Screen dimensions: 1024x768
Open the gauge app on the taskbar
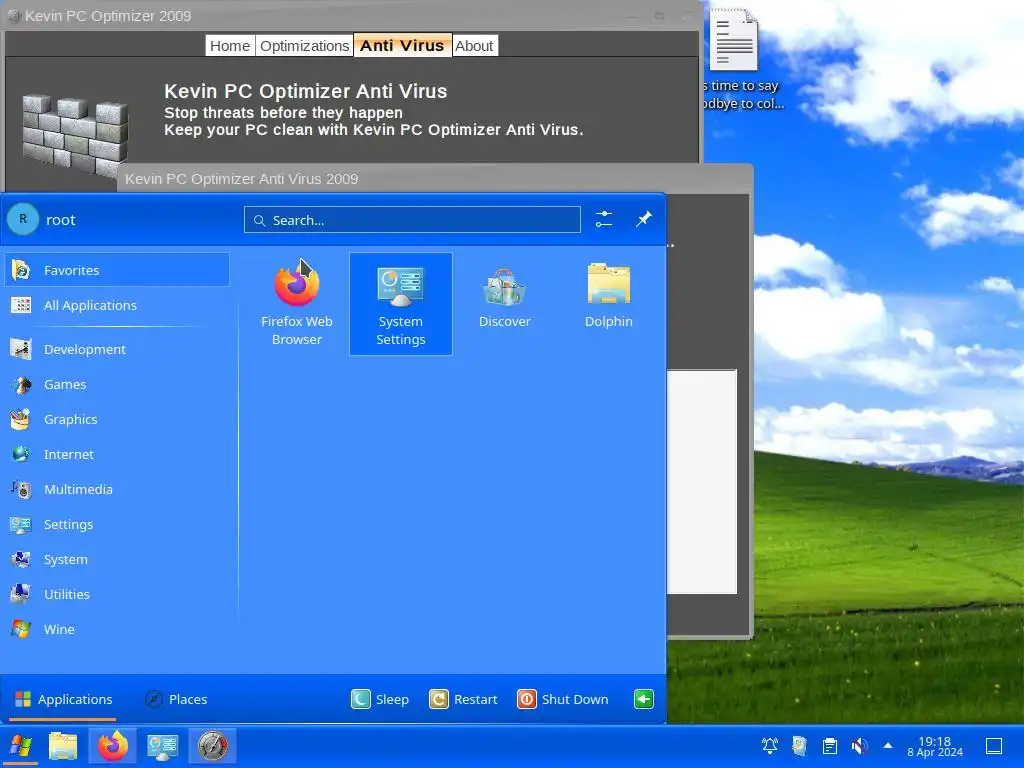tap(212, 746)
